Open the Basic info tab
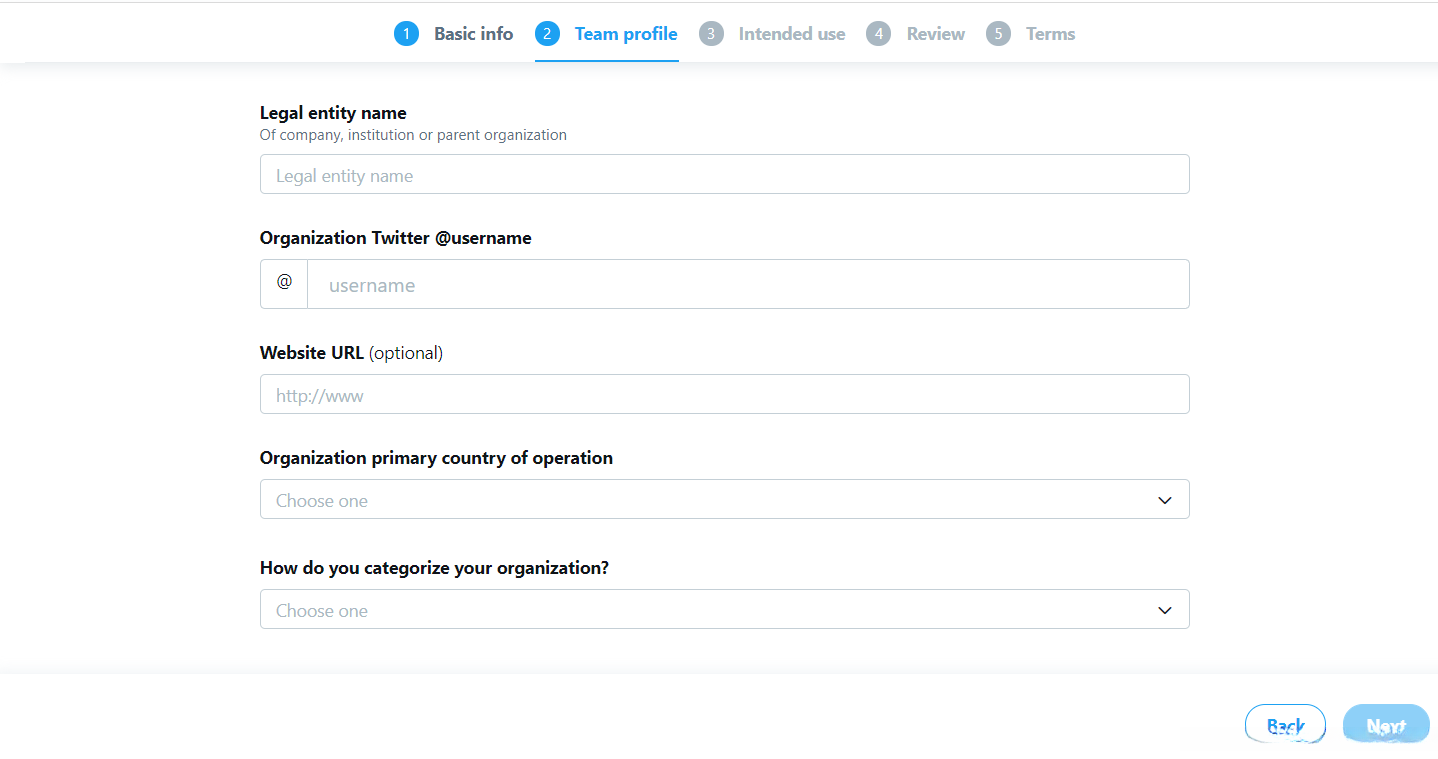 tap(473, 34)
